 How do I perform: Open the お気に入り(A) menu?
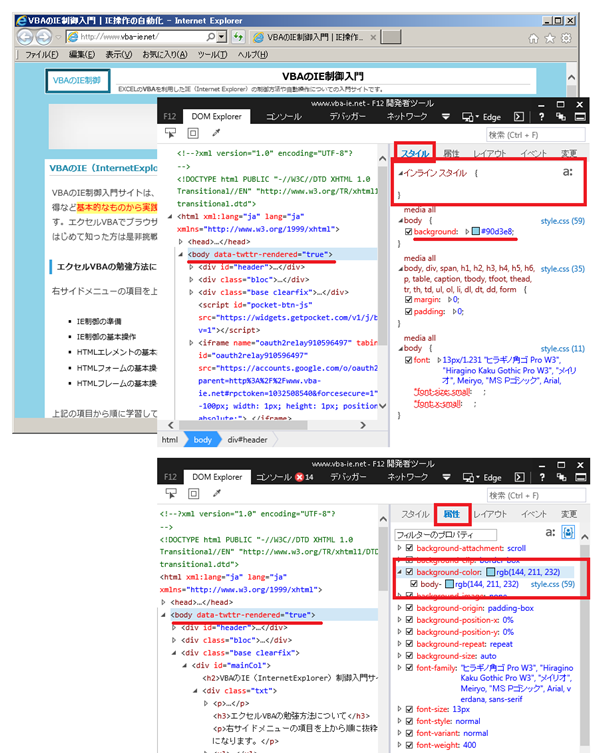165,55
